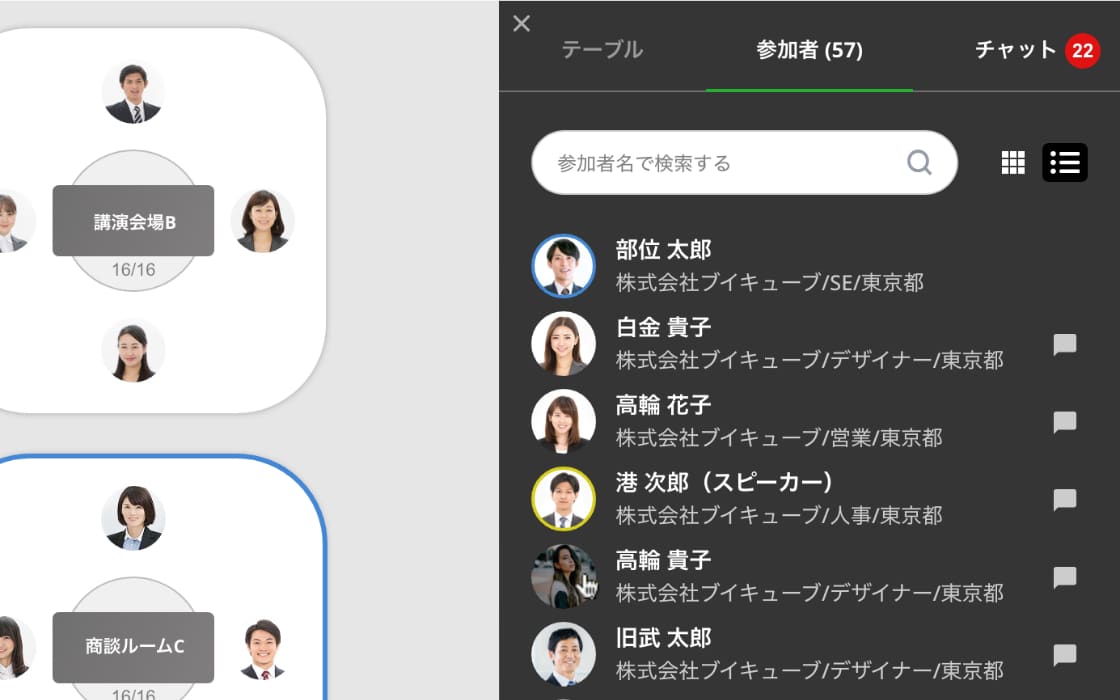Click woman avatar below 講演会場B table
Screen dimensions: 1120x700
(x=134, y=351)
